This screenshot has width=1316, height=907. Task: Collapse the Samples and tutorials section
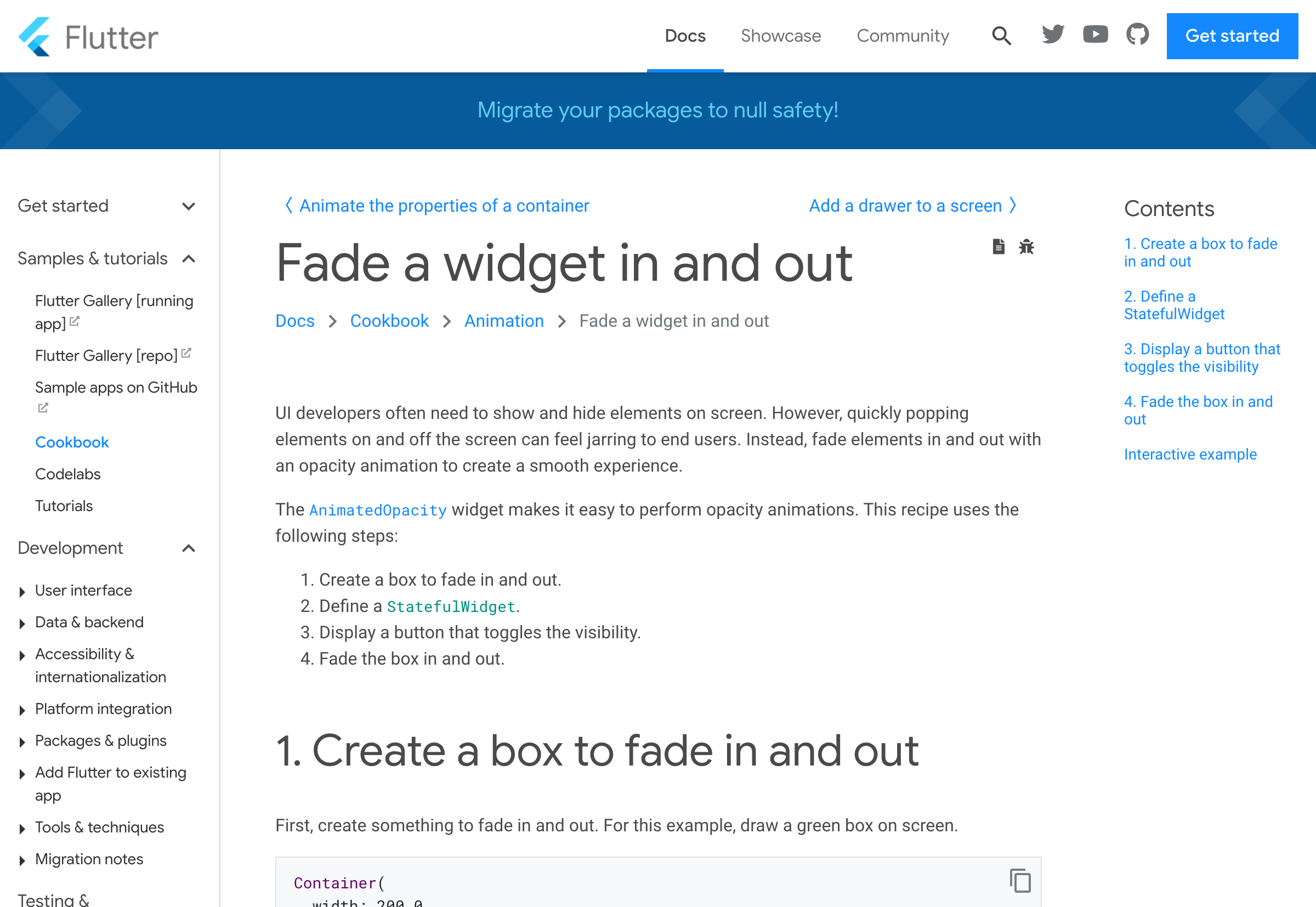[x=190, y=258]
